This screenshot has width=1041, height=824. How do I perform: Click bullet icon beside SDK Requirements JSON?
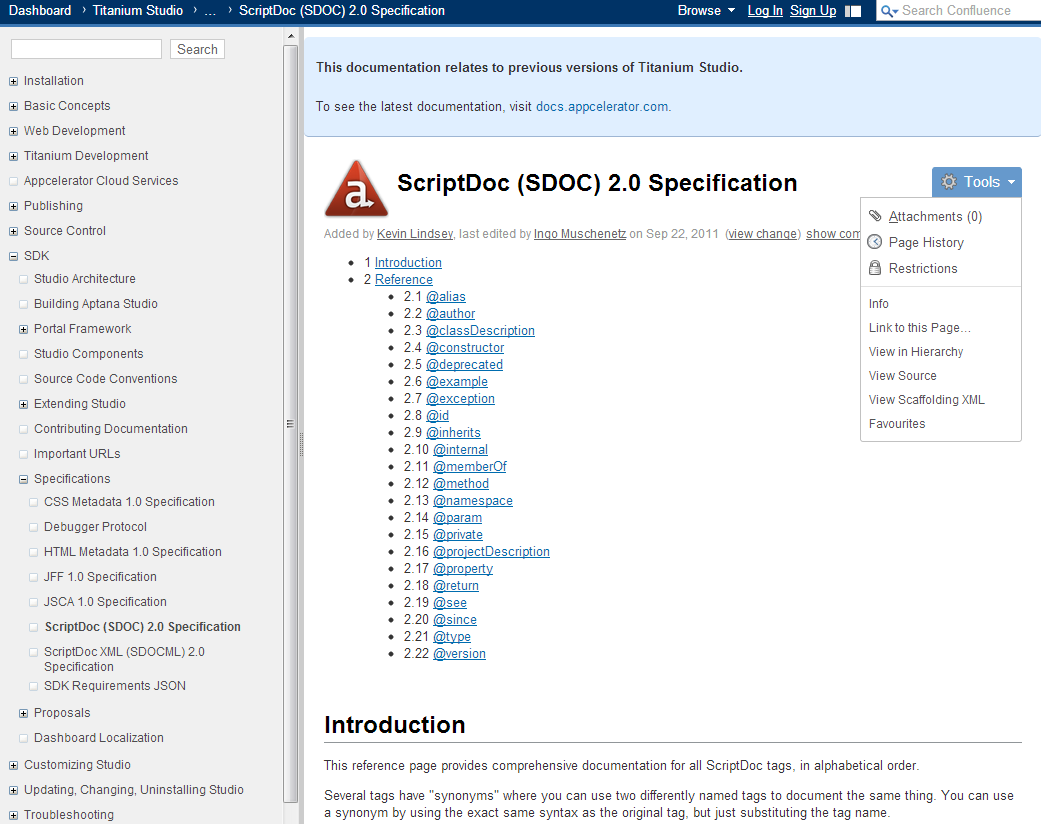(x=33, y=687)
